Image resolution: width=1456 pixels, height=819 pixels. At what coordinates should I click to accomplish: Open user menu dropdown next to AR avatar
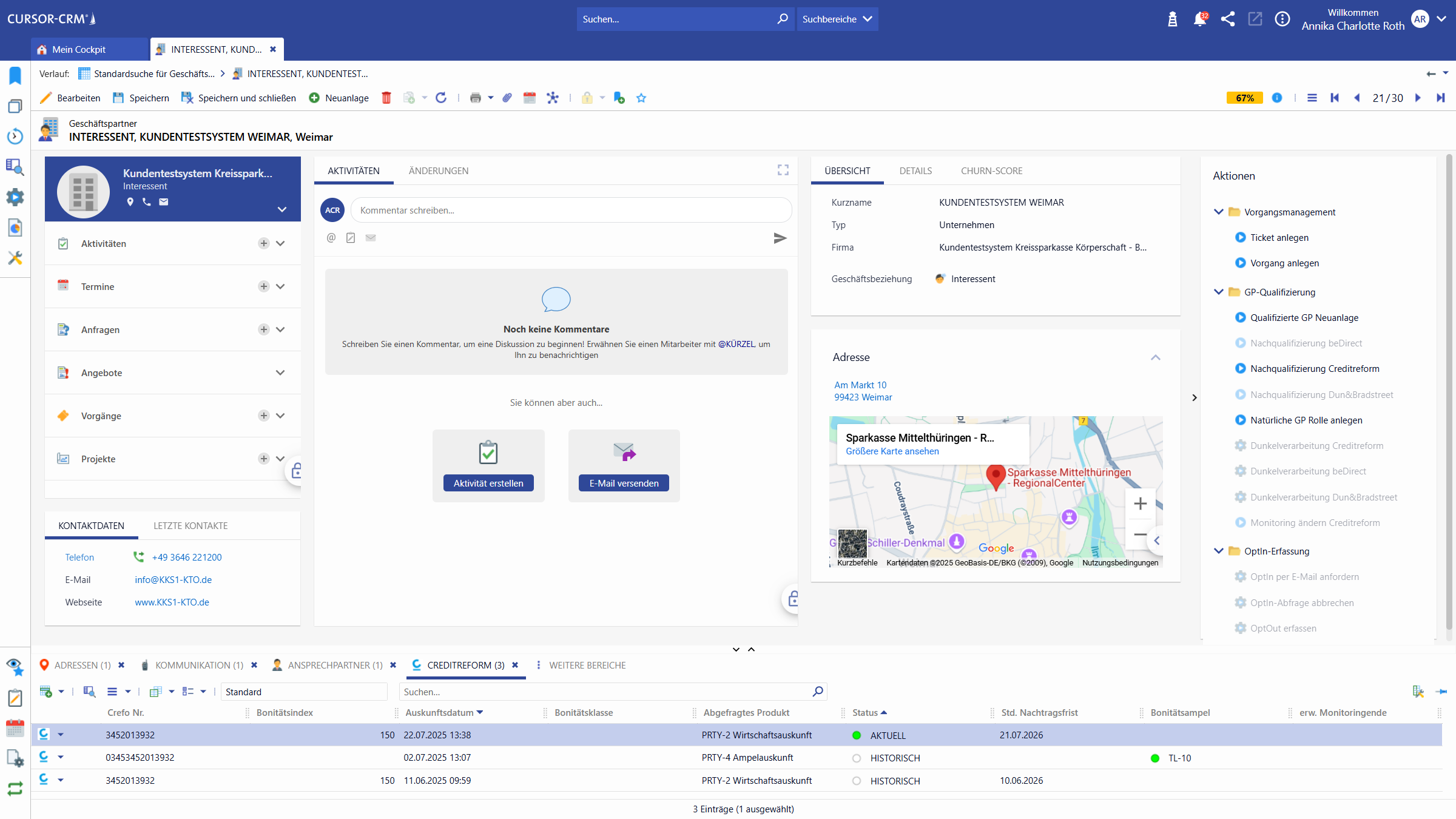[1442, 19]
